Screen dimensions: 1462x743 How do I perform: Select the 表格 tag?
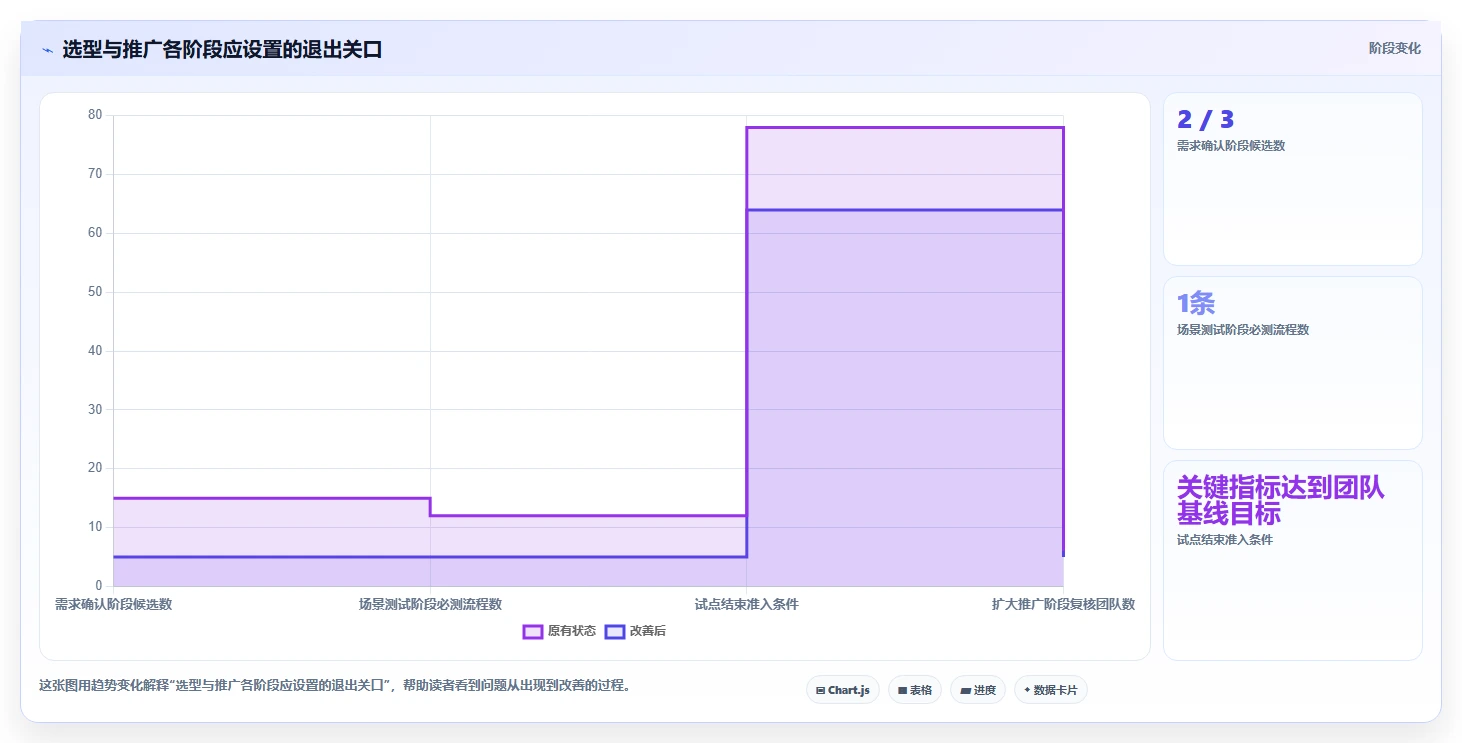click(x=915, y=690)
